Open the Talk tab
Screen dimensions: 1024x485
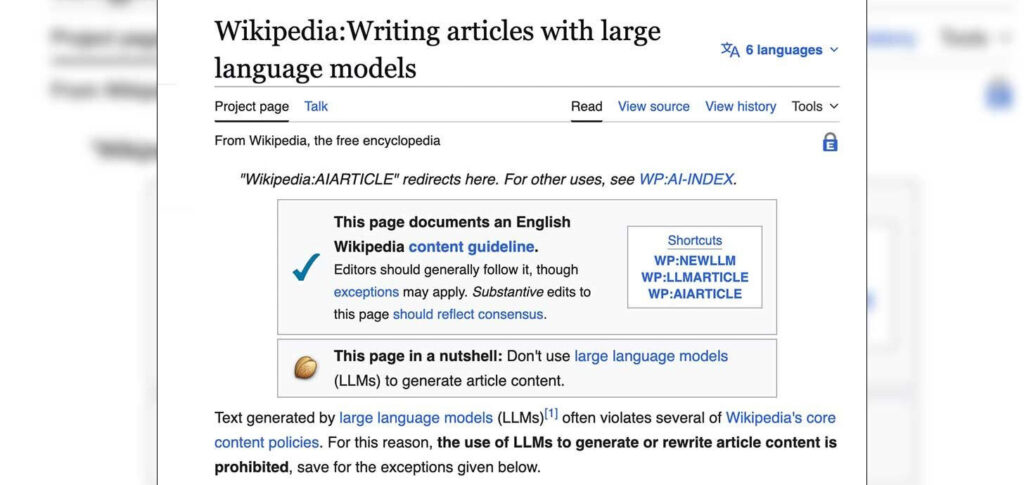pos(316,106)
